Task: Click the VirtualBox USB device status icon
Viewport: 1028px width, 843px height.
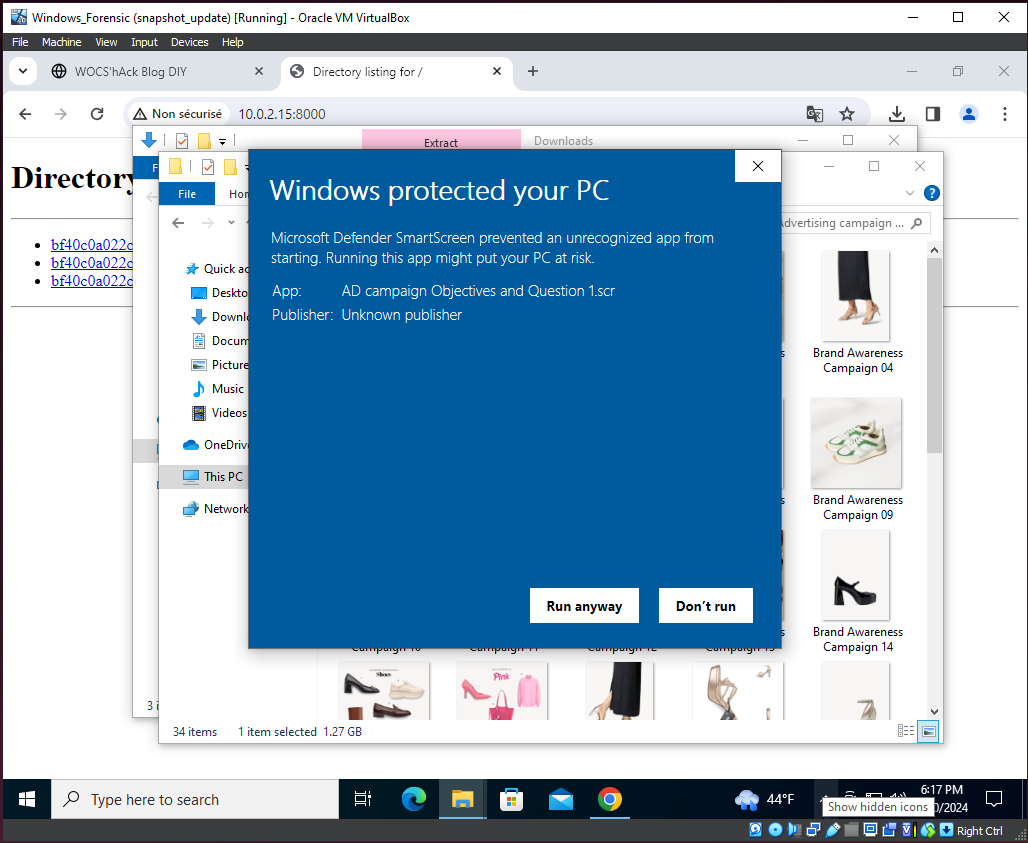Action: point(833,830)
